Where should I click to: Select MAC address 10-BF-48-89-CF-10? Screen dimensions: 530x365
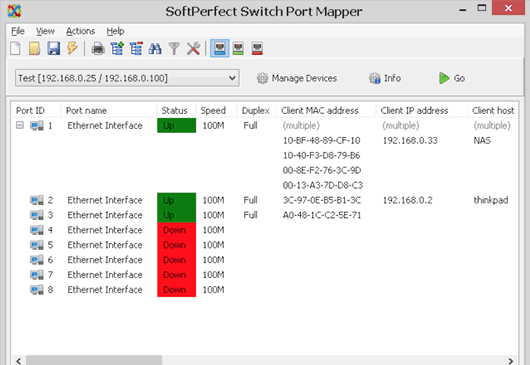coord(321,141)
